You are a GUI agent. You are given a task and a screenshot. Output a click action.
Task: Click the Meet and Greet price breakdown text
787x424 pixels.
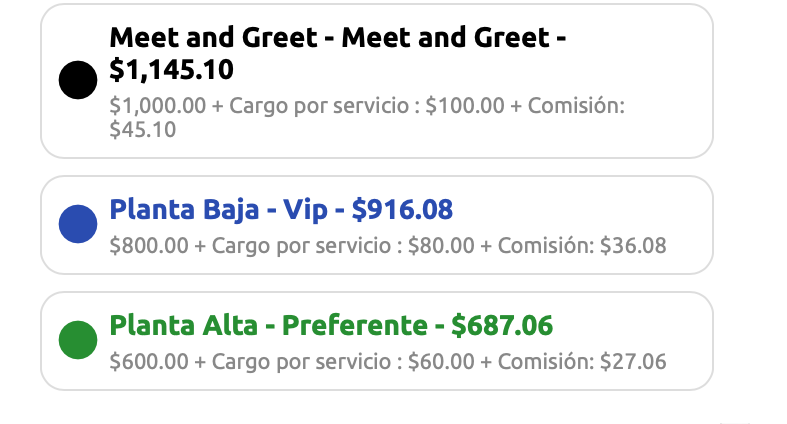click(x=367, y=117)
